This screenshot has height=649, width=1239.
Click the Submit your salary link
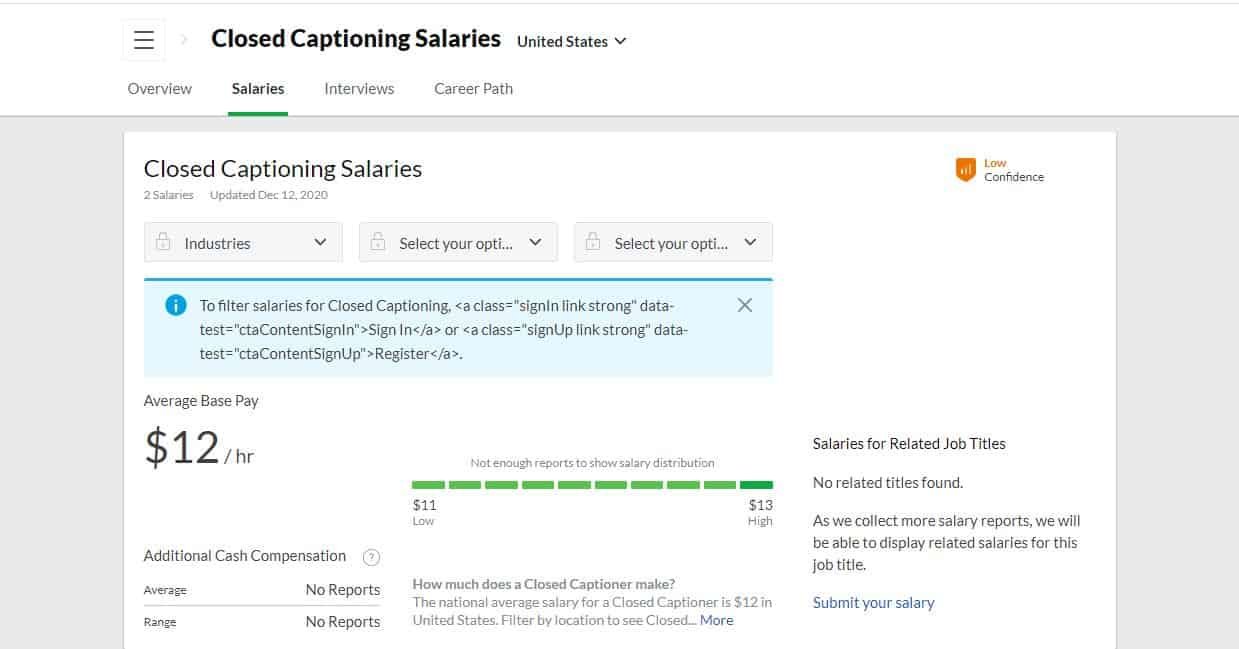coord(873,602)
